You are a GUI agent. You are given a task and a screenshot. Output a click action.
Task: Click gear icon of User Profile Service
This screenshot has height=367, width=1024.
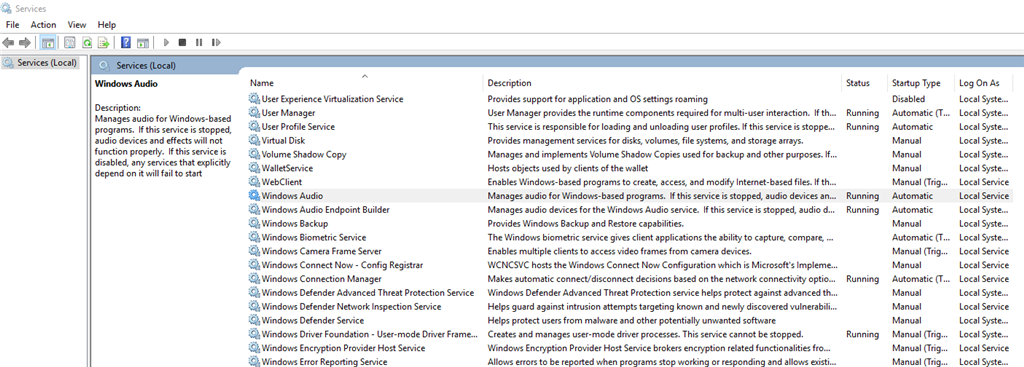pyautogui.click(x=254, y=127)
